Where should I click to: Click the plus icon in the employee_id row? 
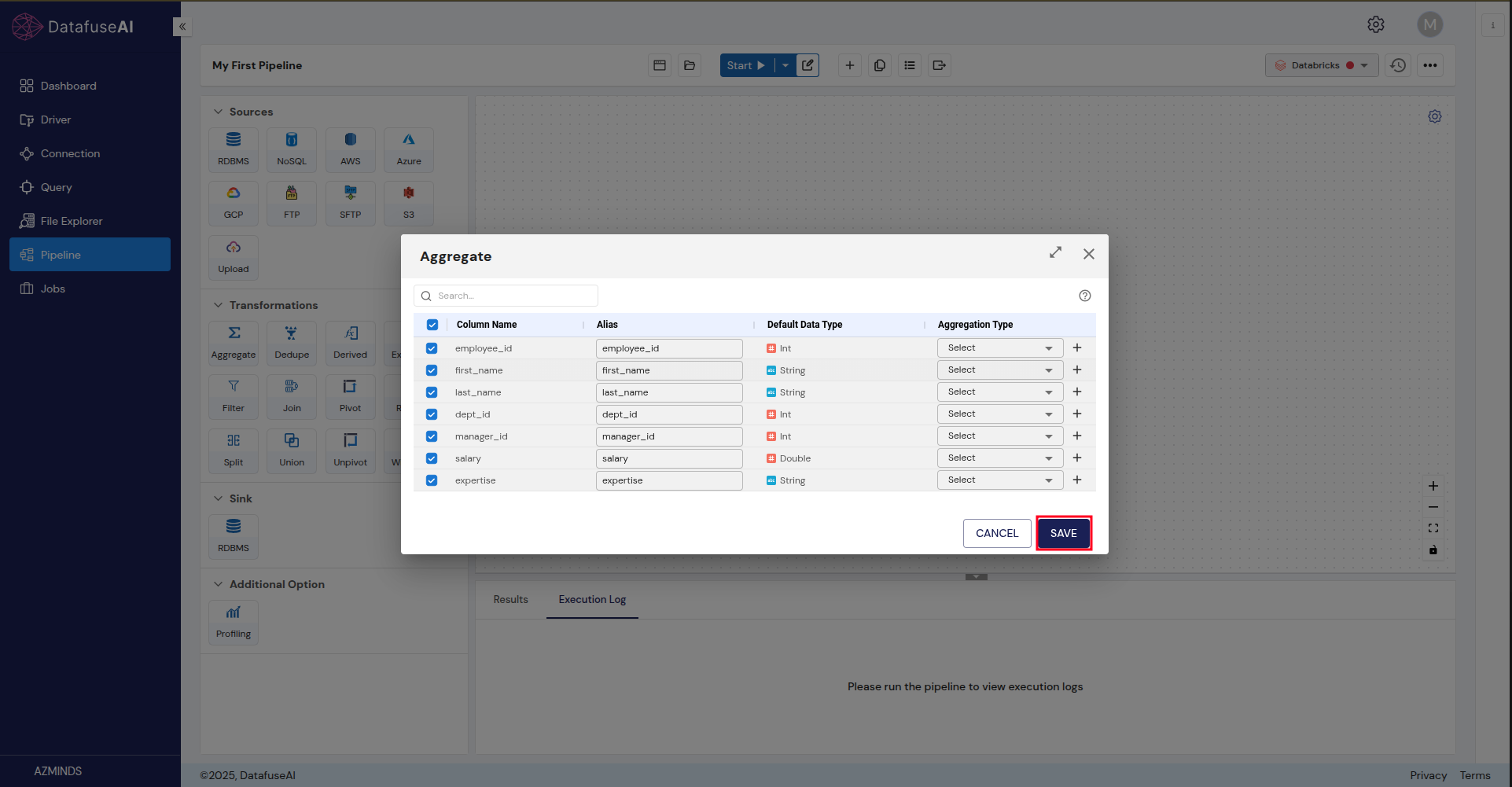coord(1076,348)
